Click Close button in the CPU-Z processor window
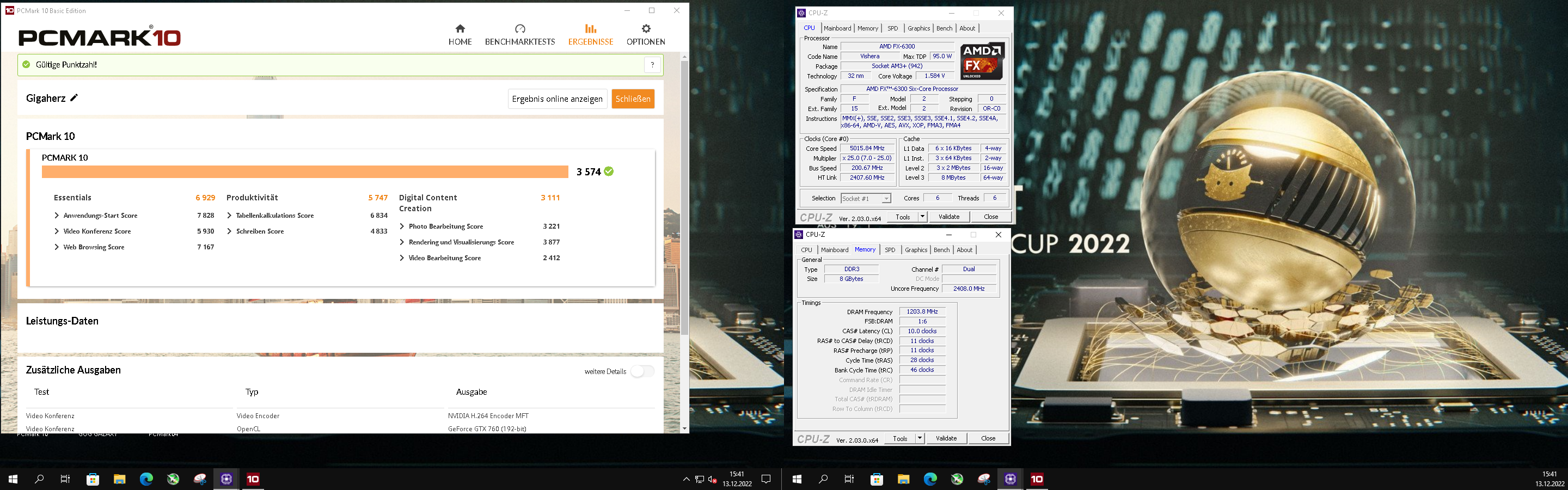Viewport: 1568px width, 490px height. pyautogui.click(x=991, y=217)
